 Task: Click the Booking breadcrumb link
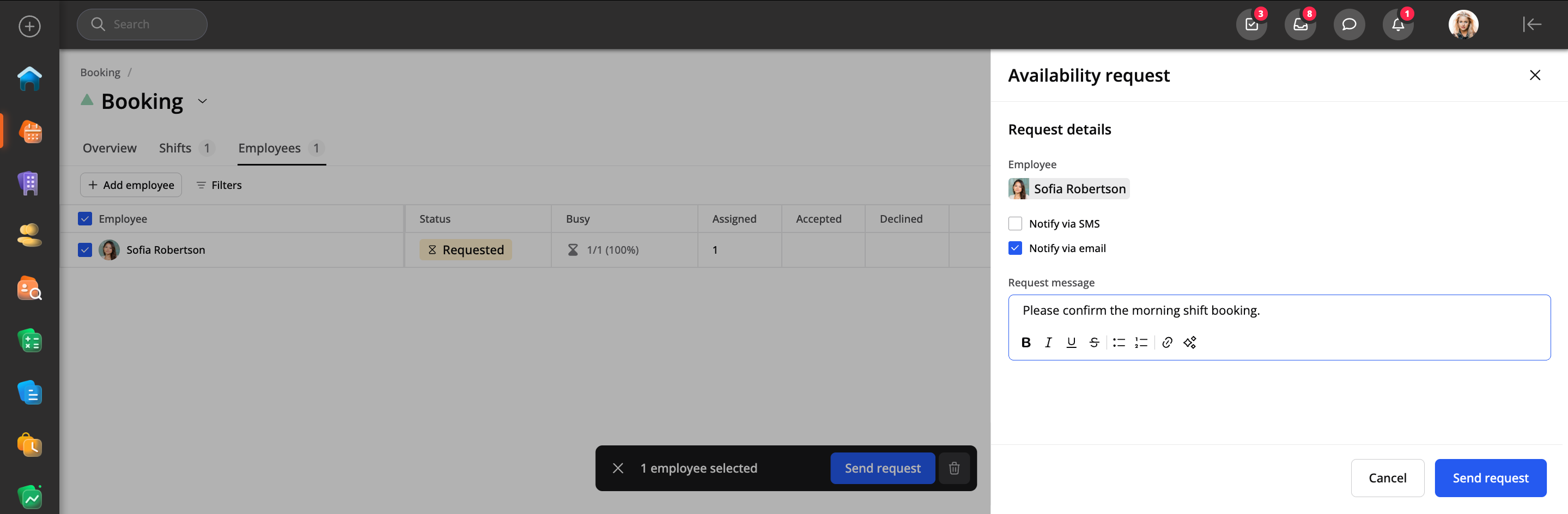[x=100, y=72]
